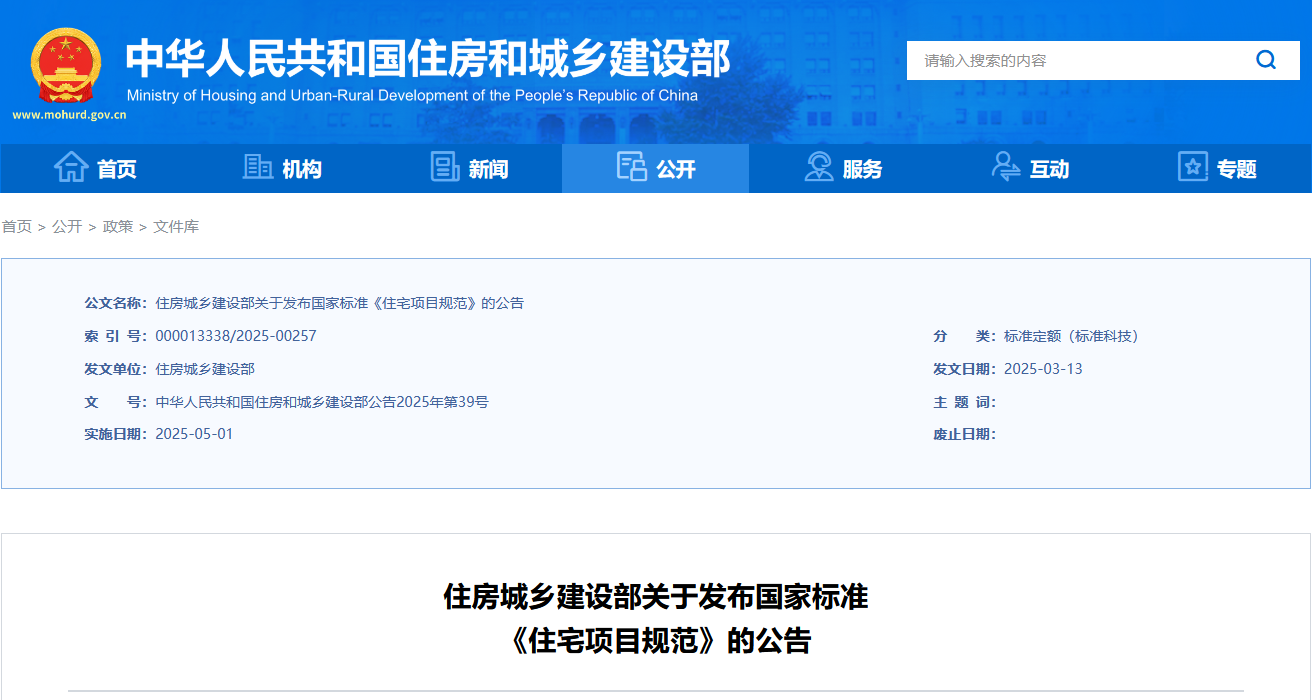Select the 互动 menu item

[1049, 168]
